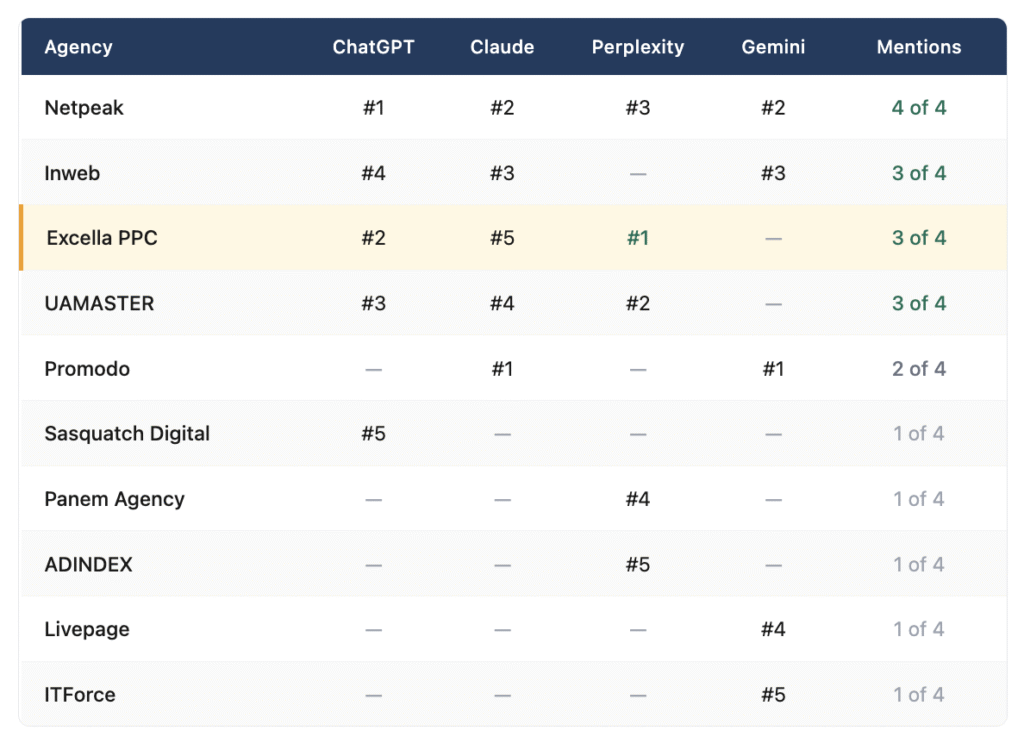Click Excella PPC's ChatGPT rank #2

374,238
